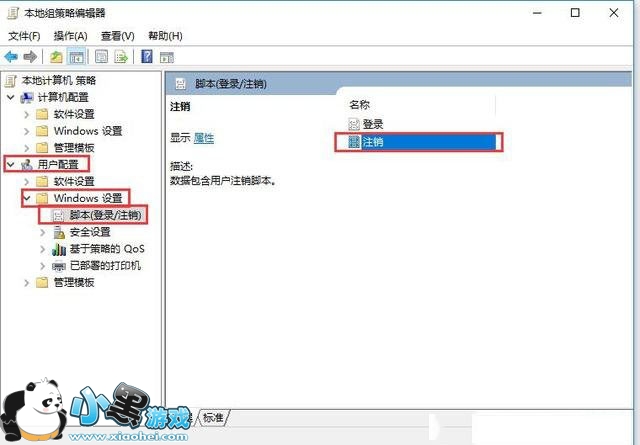Click the Up one level folder icon
The height and width of the screenshot is (445, 640).
tap(56, 57)
